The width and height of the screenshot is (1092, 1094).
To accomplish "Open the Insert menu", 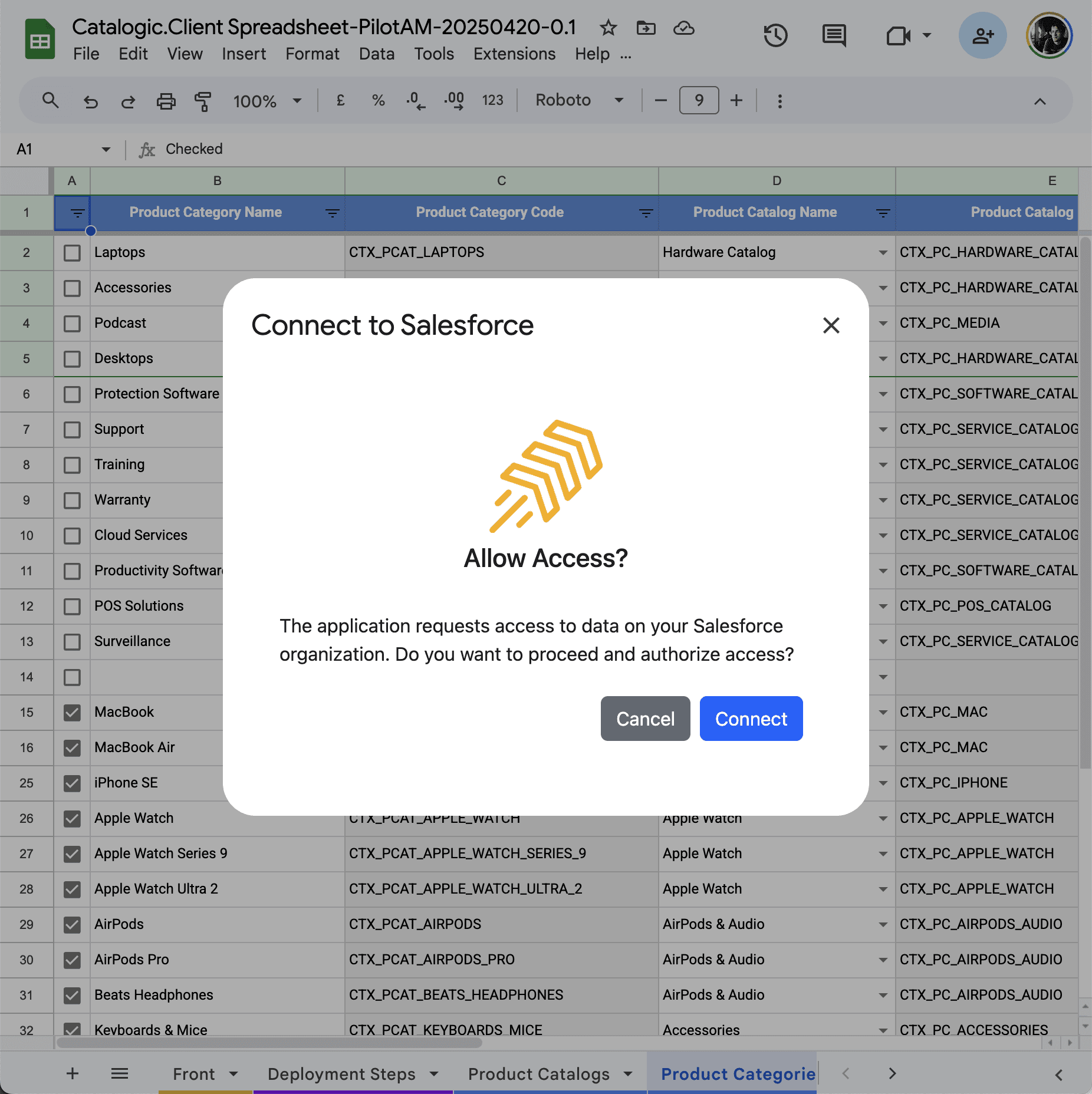I will [x=244, y=54].
